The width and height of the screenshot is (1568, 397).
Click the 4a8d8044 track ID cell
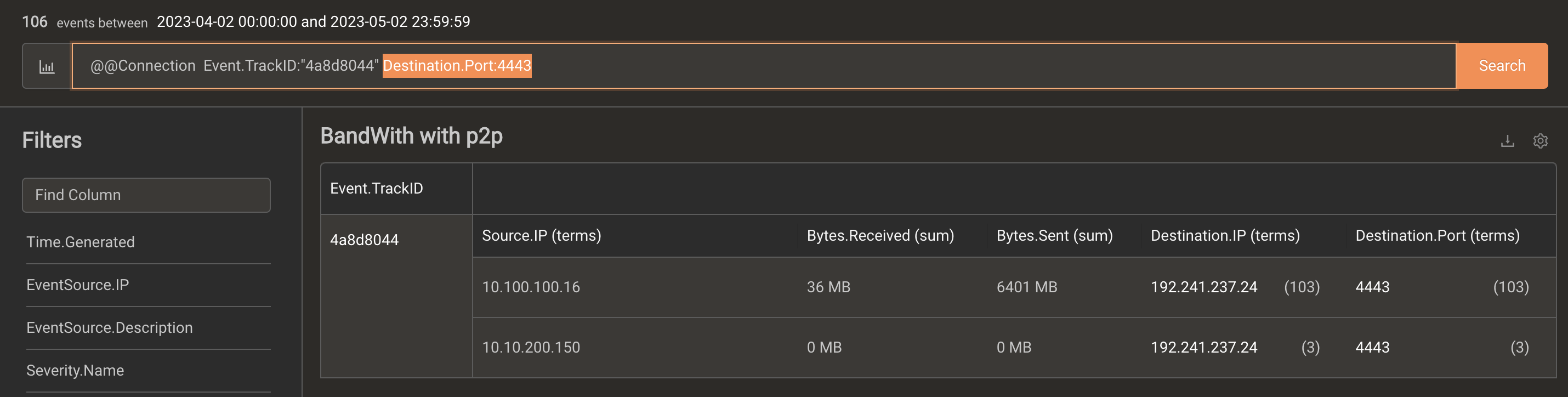point(364,240)
